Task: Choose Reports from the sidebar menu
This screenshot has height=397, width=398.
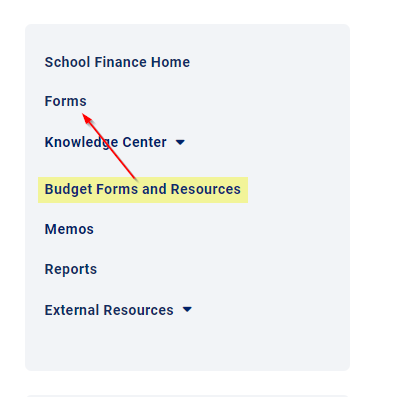Action: click(x=71, y=269)
